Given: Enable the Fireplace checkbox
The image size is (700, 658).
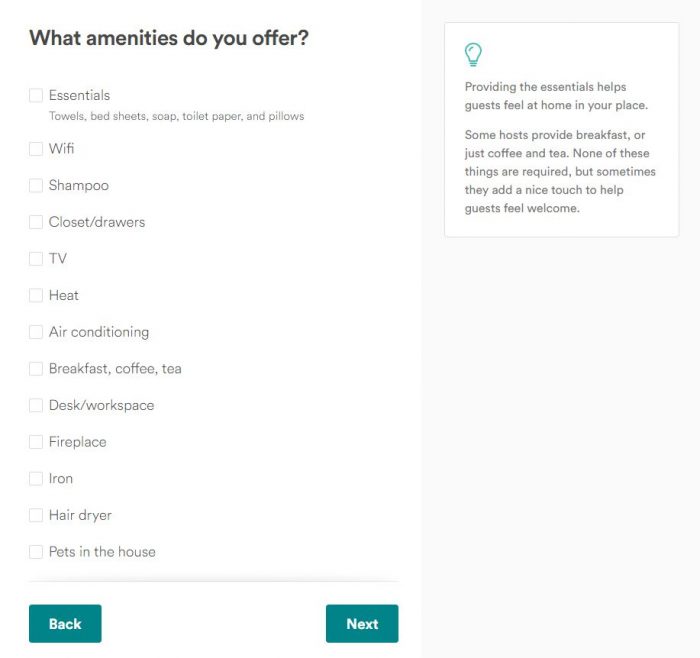Looking at the screenshot, I should [x=36, y=442].
